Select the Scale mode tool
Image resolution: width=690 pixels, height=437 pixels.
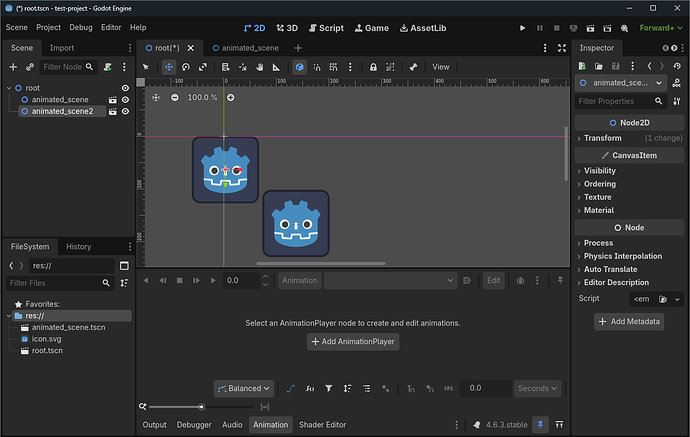tap(202, 67)
